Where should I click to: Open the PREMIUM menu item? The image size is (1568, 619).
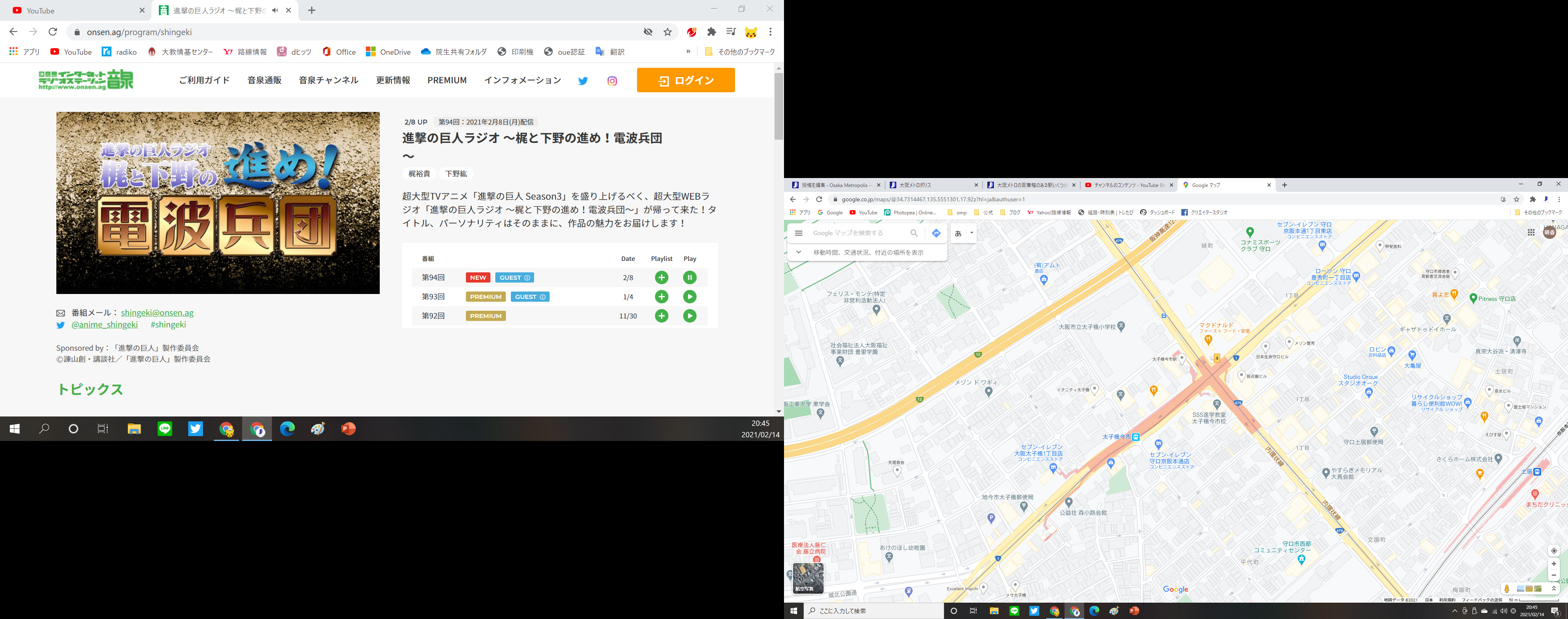(447, 80)
